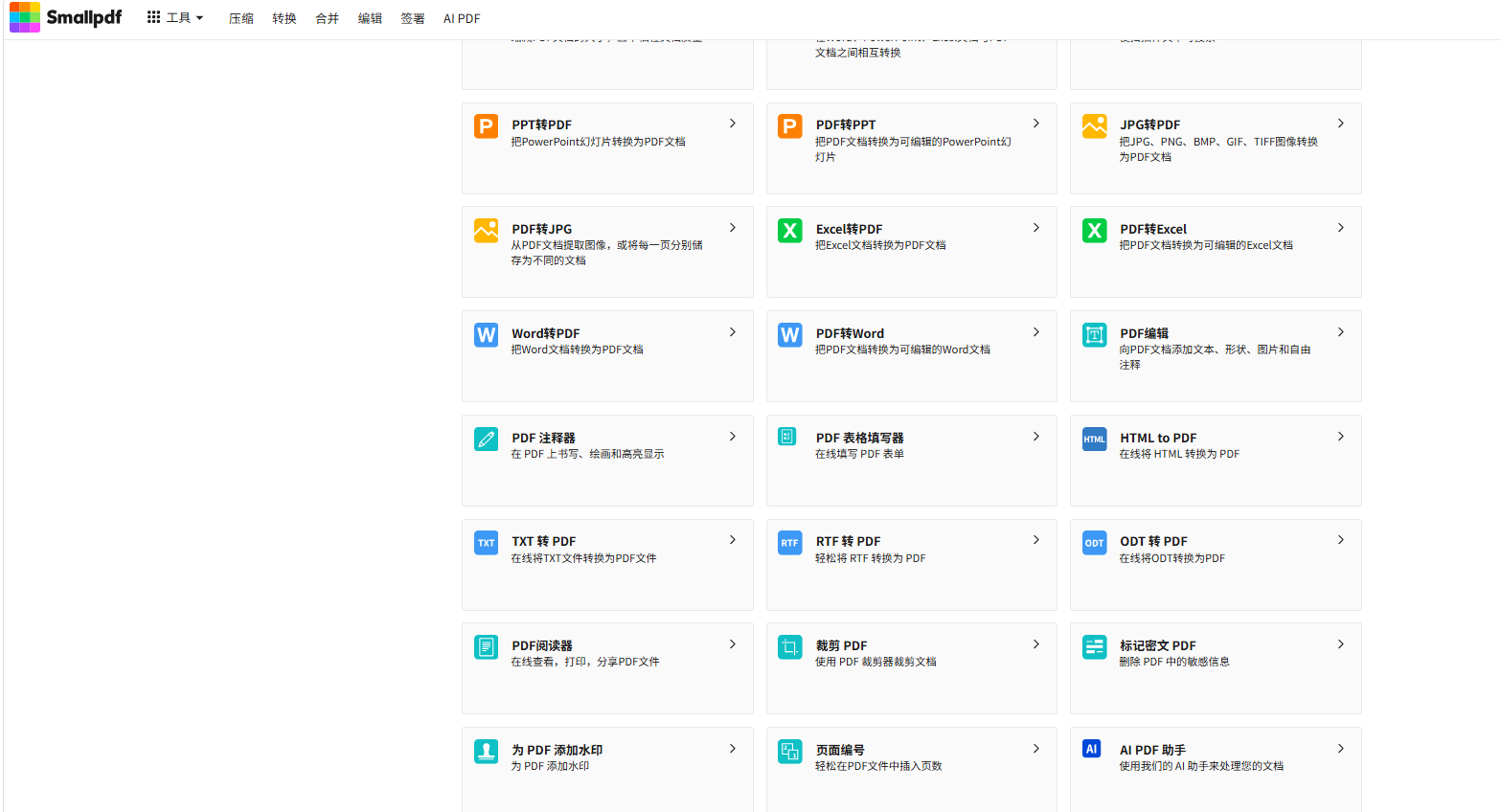This screenshot has height=812, width=1501.
Task: Open the 合并 menu
Action: [x=328, y=18]
